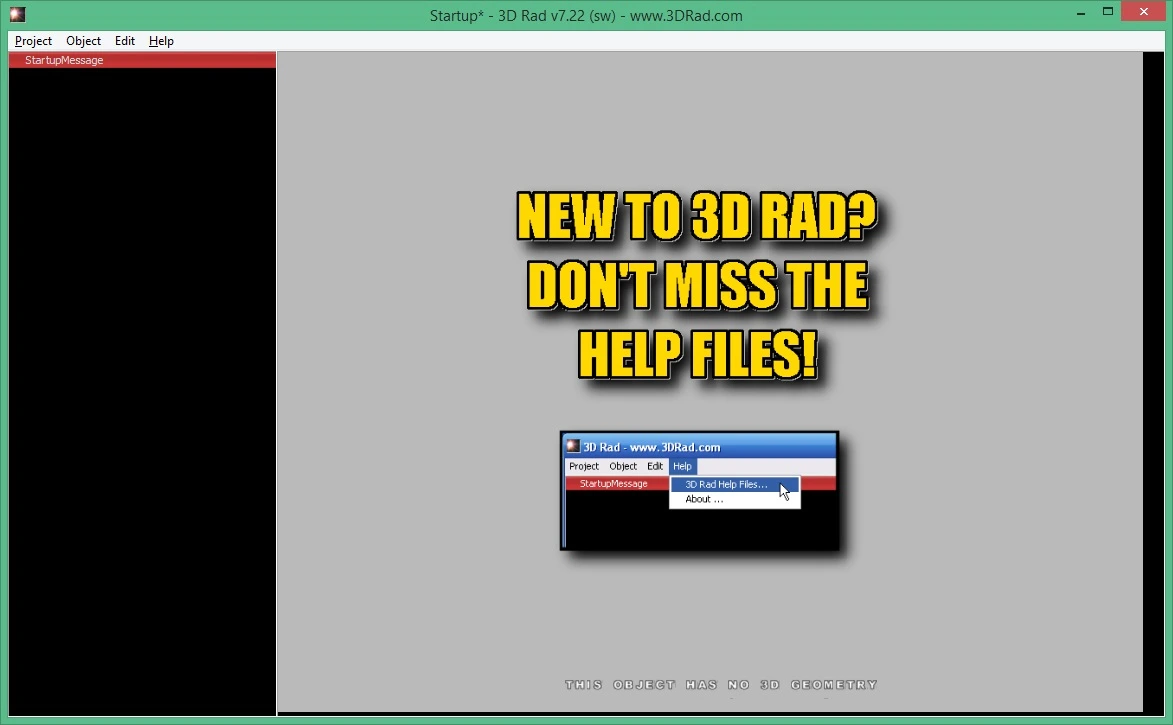Image resolution: width=1173 pixels, height=725 pixels.
Task: Click highlighted Help inside the tutorial image
Action: [682, 466]
